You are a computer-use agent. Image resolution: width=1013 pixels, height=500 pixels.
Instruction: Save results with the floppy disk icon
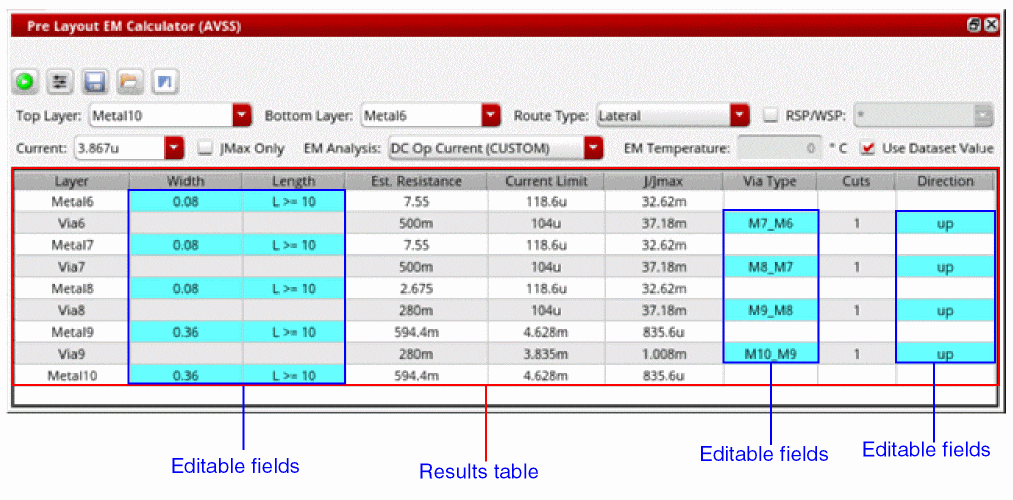[95, 81]
